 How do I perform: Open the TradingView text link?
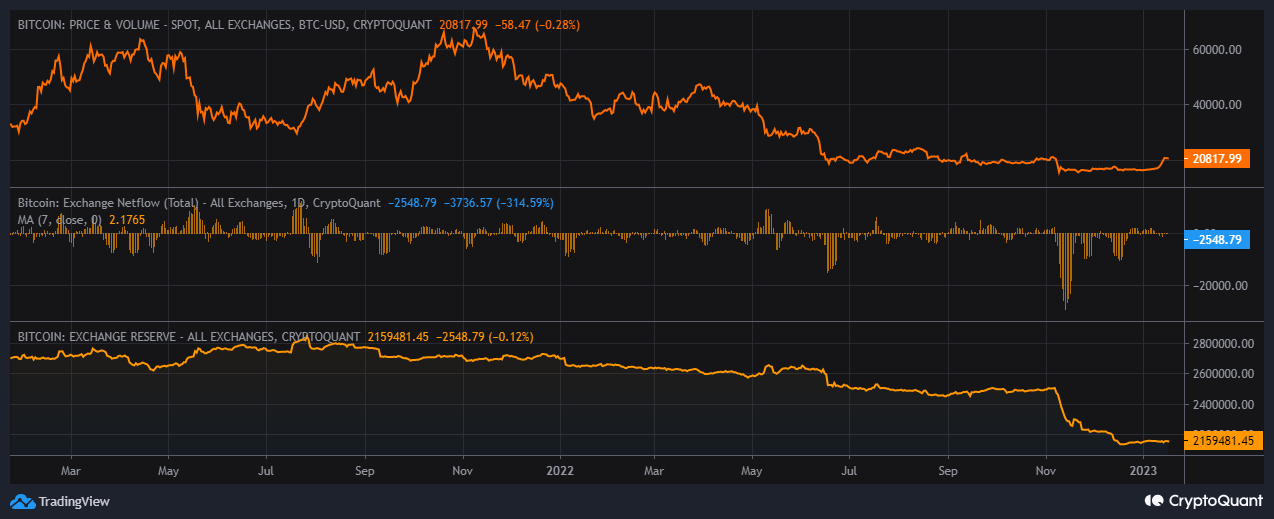pyautogui.click(x=74, y=501)
